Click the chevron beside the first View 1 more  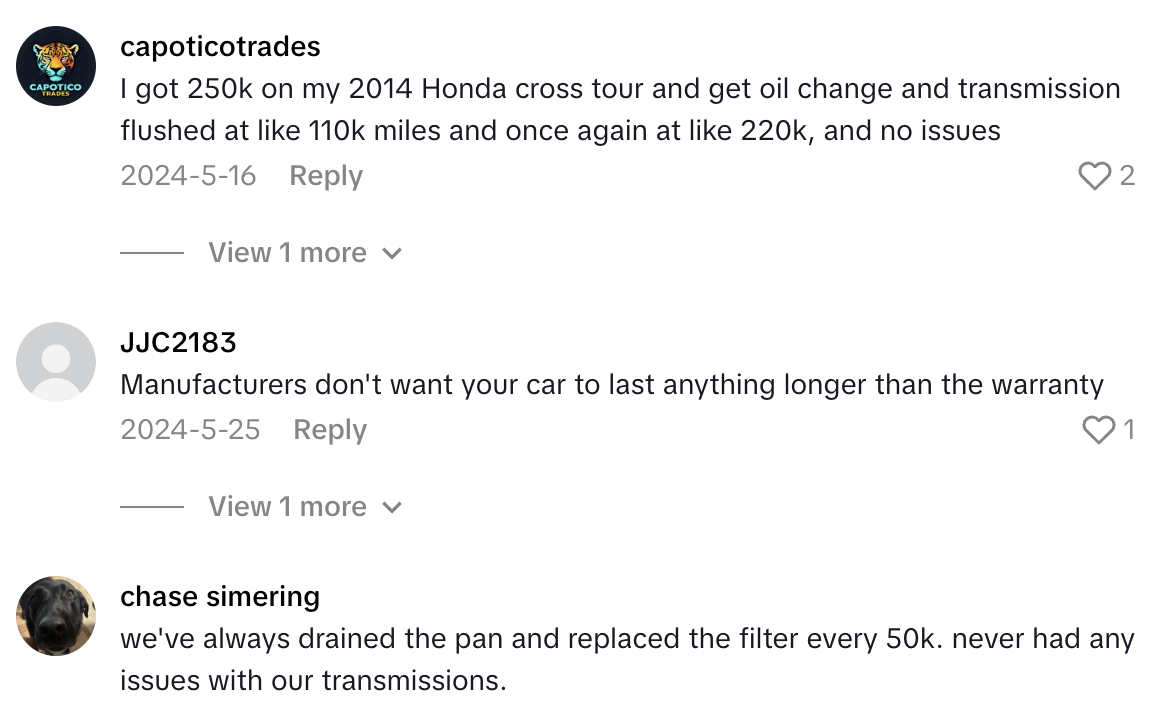(x=393, y=253)
